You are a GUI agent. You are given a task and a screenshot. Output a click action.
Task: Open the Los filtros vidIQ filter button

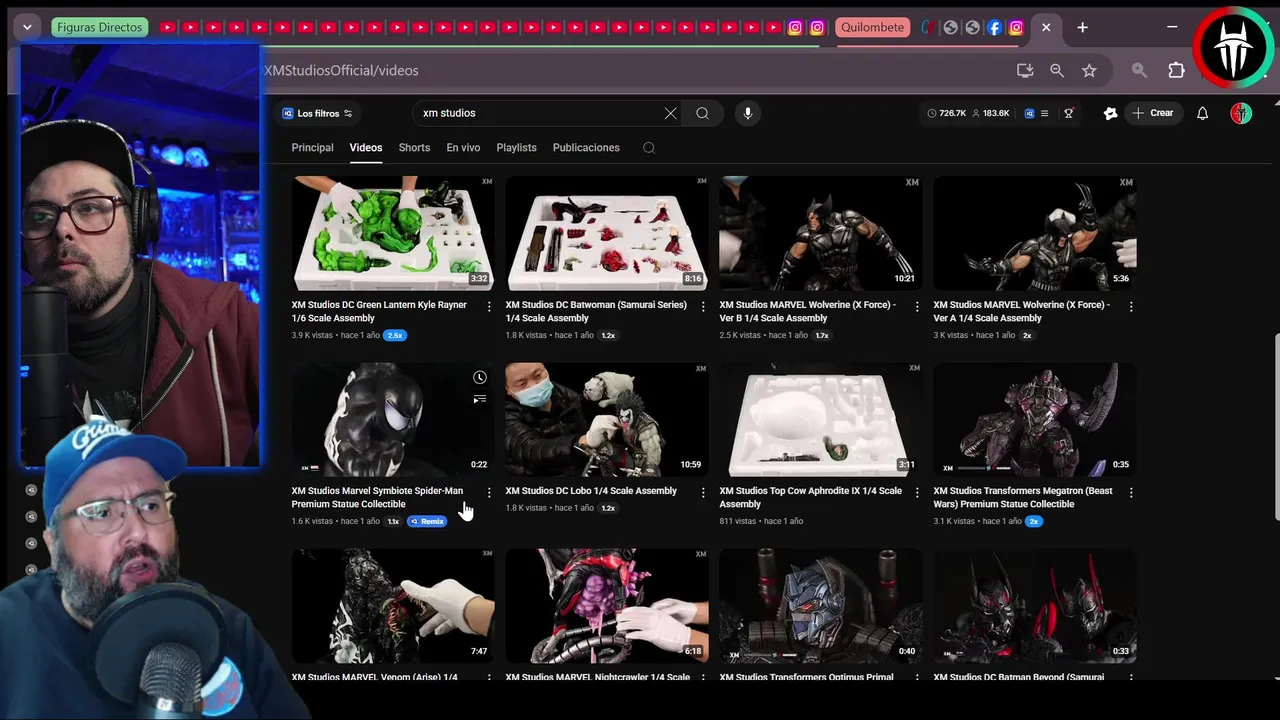coord(318,114)
